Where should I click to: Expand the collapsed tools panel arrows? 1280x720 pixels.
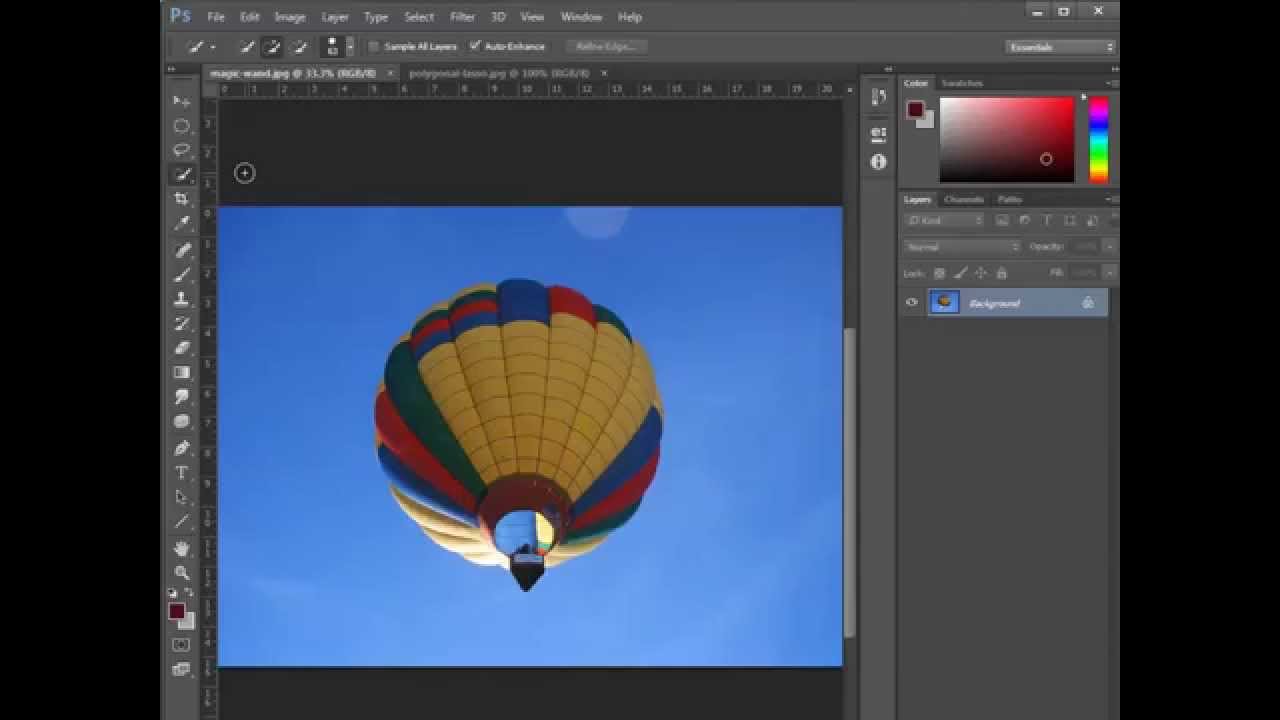click(170, 70)
